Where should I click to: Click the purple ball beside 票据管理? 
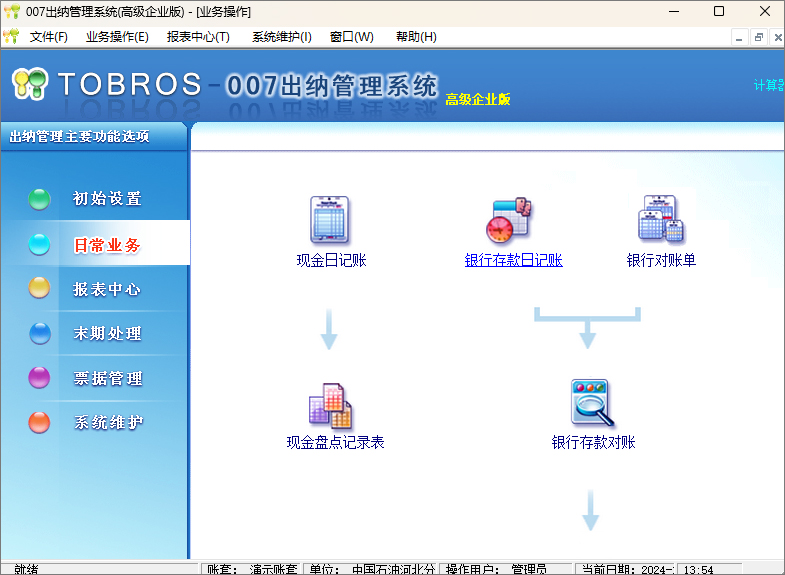39,377
